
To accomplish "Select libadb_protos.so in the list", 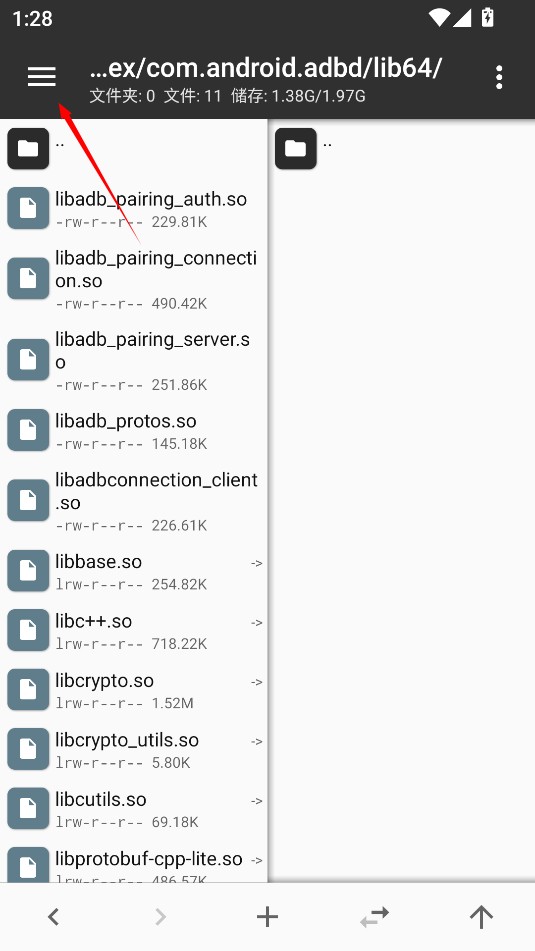I will coord(133,430).
